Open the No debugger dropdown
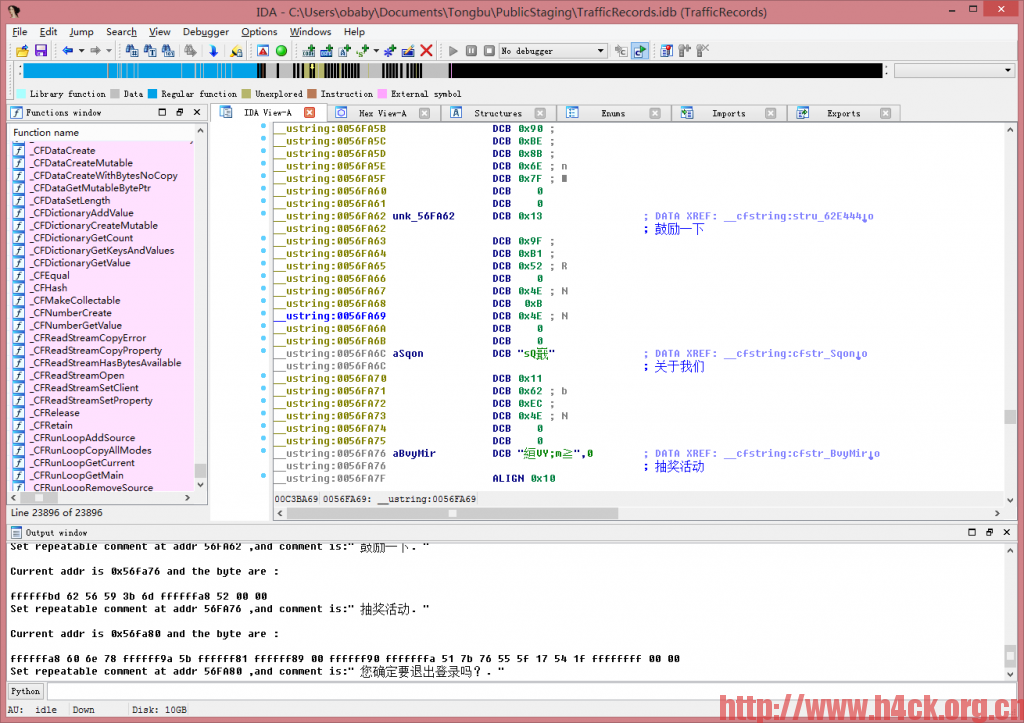 click(x=553, y=51)
